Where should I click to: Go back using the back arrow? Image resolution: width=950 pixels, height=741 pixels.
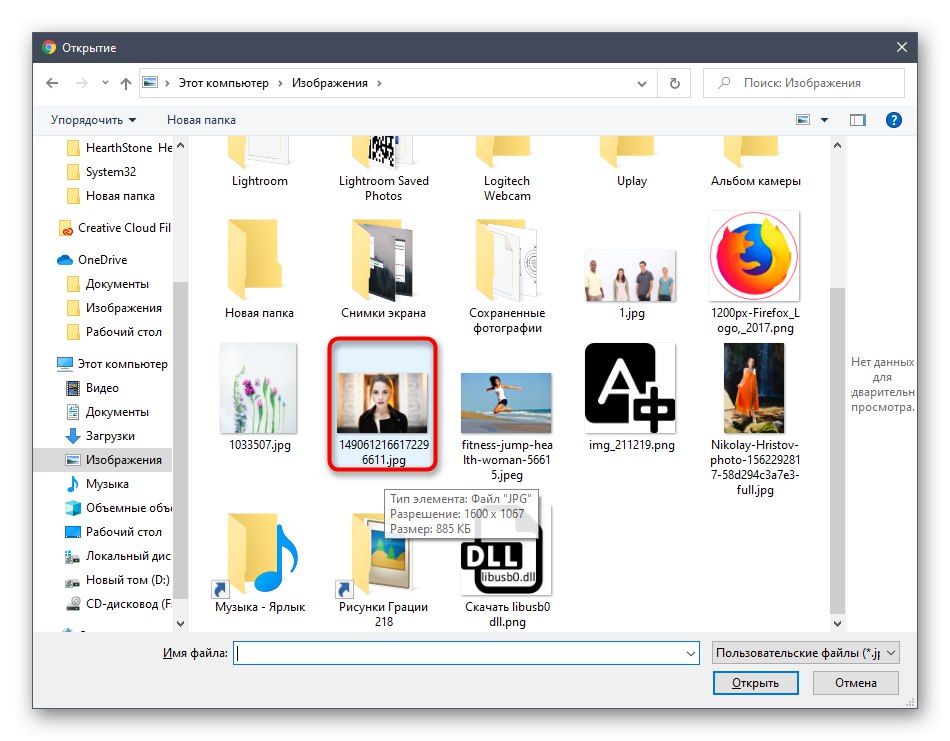[52, 83]
